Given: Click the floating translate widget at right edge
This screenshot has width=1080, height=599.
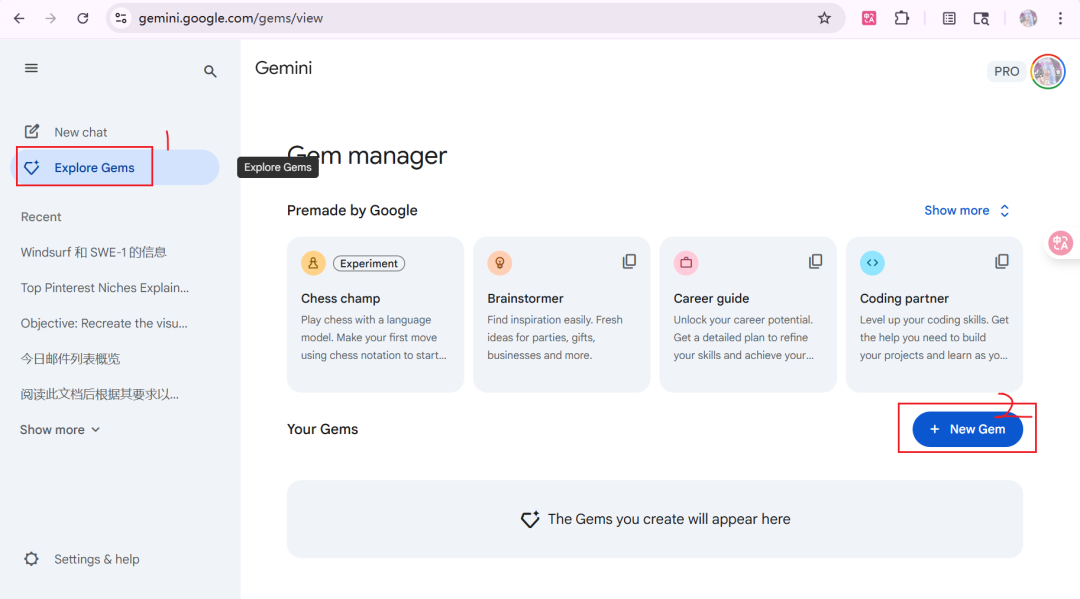Looking at the screenshot, I should [x=1061, y=243].
